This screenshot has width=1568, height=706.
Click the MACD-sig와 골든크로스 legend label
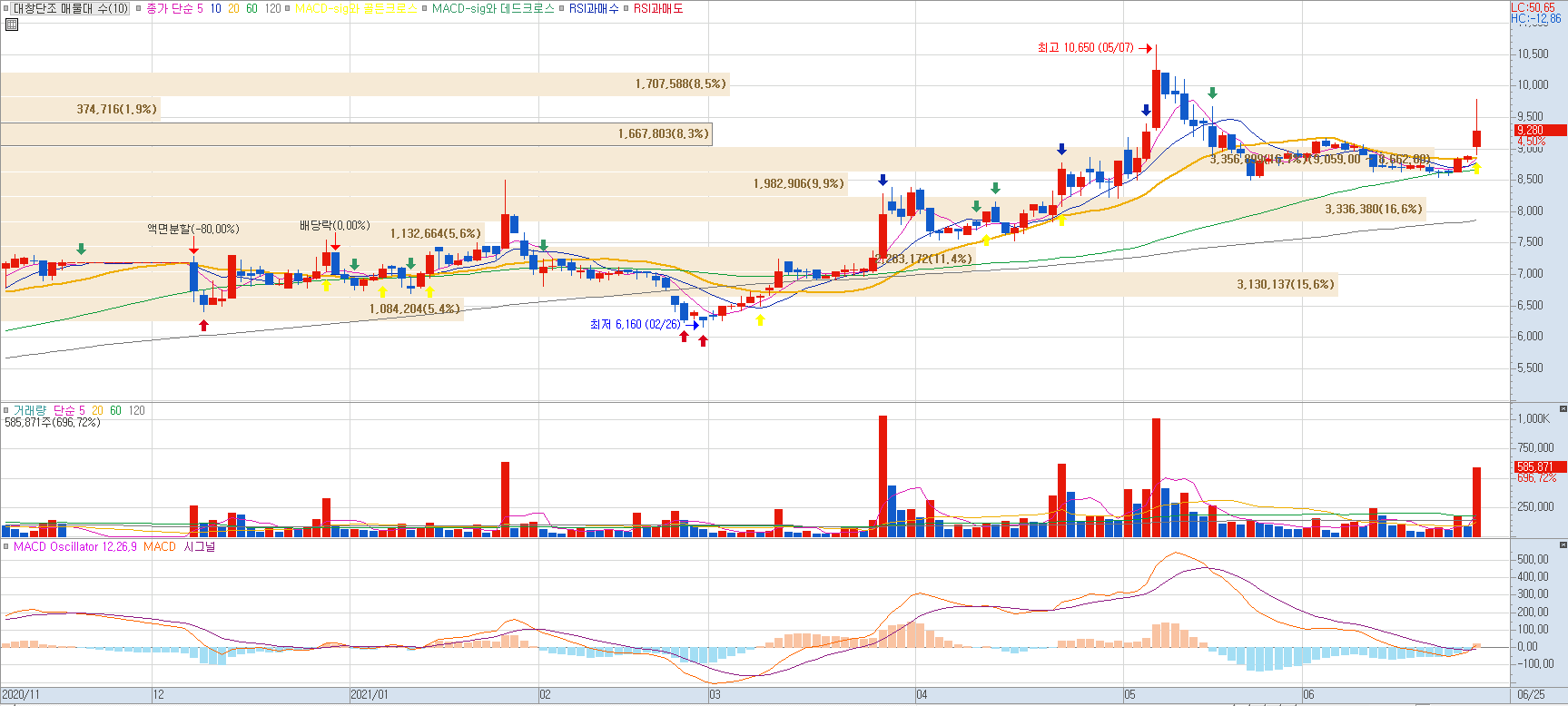[x=356, y=8]
